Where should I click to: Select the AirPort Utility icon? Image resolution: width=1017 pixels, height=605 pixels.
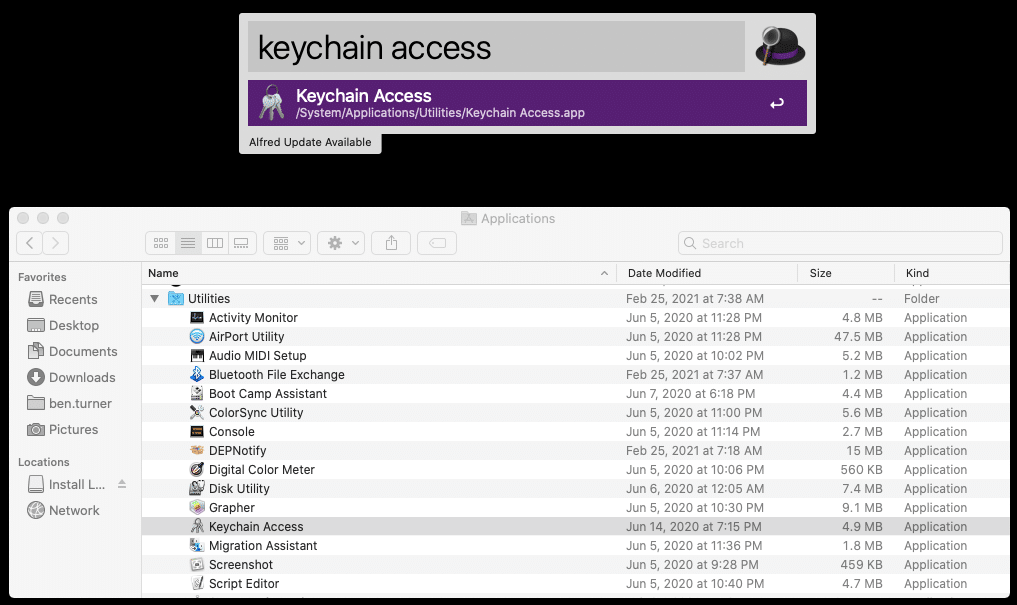[197, 337]
